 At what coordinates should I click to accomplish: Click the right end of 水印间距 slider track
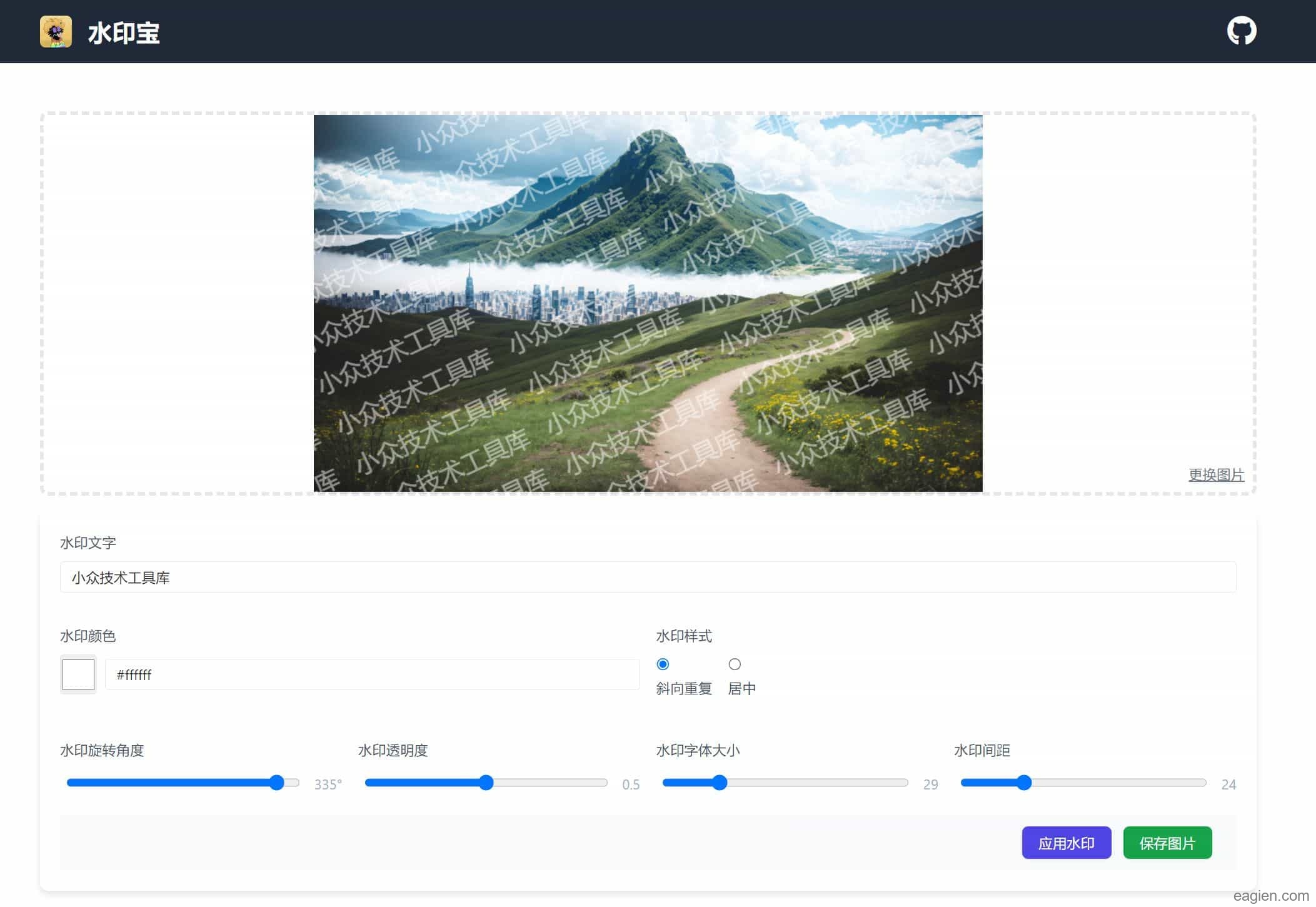(1202, 783)
